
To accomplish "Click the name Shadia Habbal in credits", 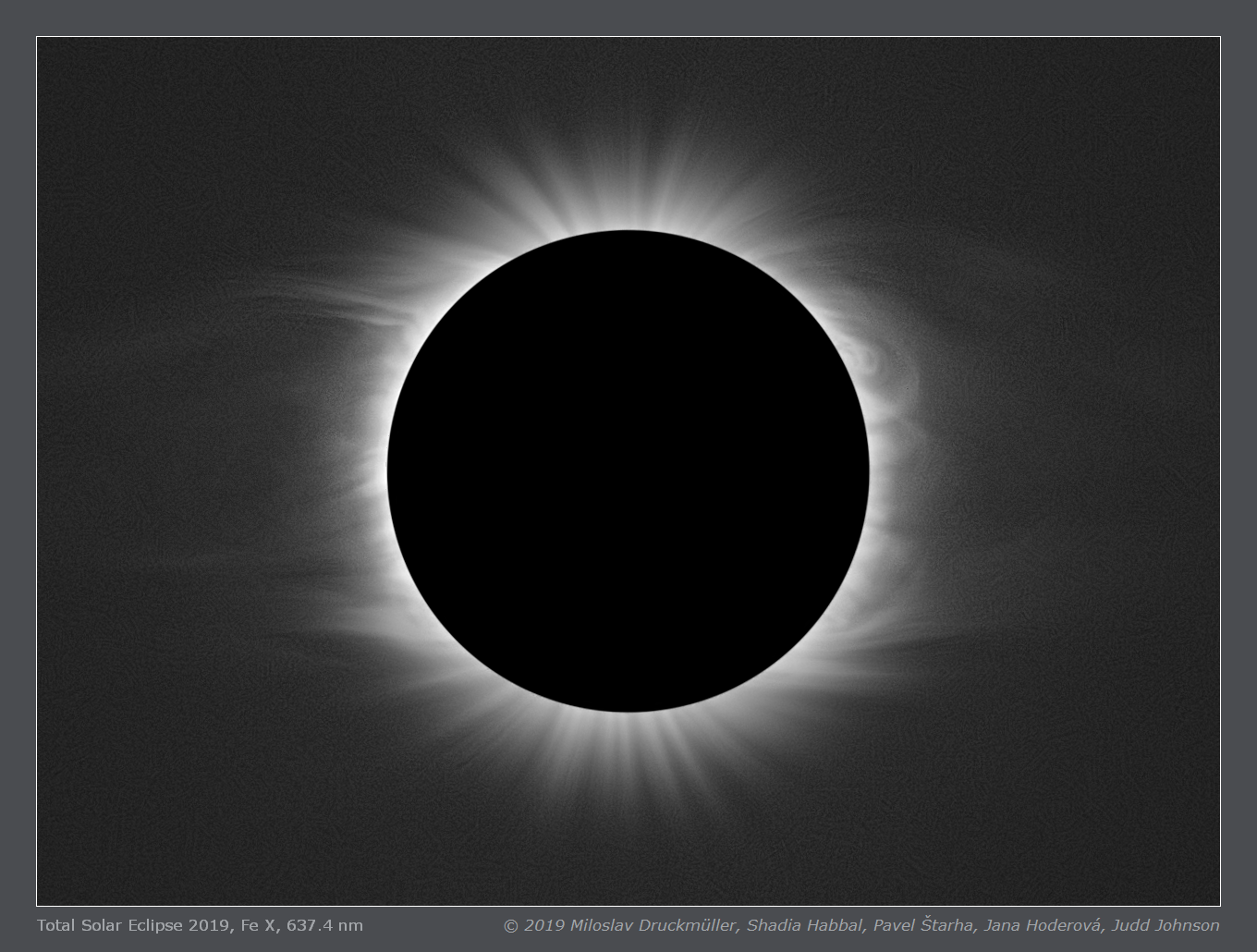I will (x=805, y=924).
